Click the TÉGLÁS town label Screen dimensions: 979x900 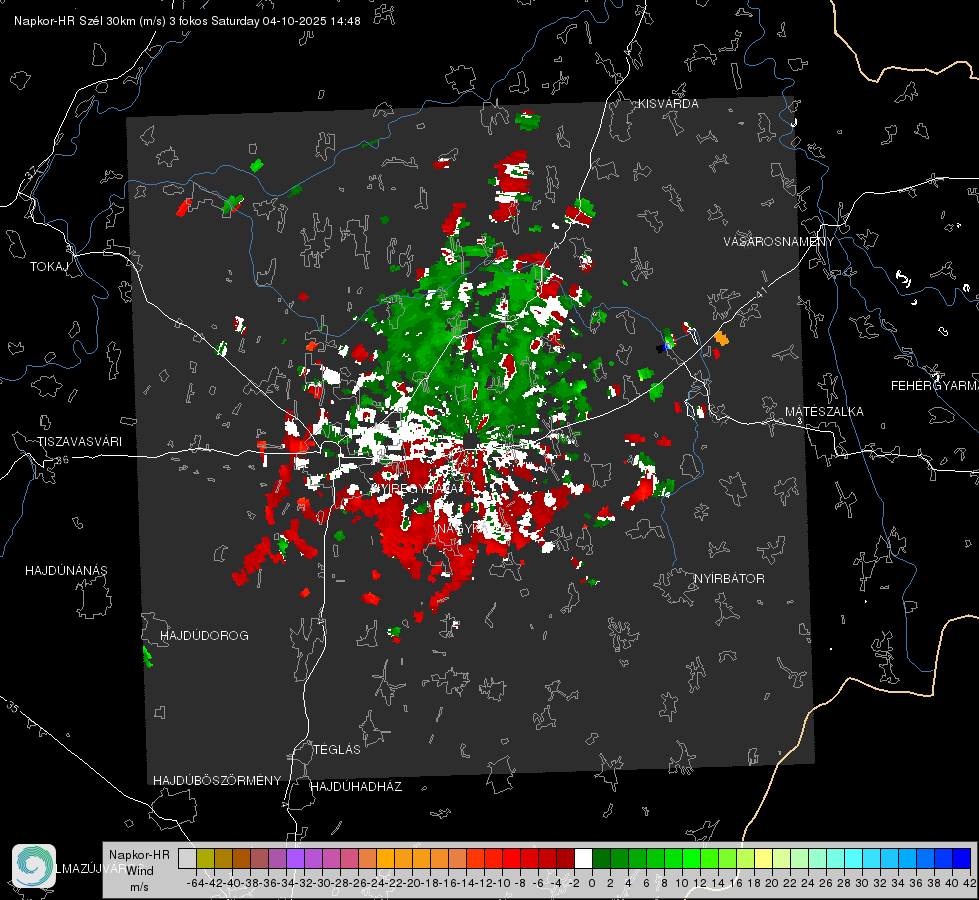tap(337, 749)
